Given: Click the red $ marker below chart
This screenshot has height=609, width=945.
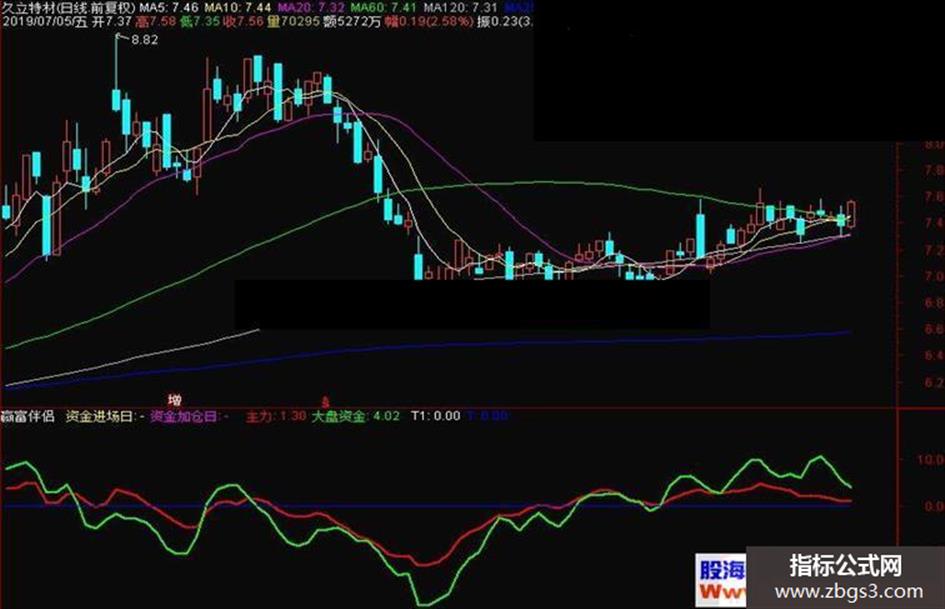Looking at the screenshot, I should pos(326,402).
